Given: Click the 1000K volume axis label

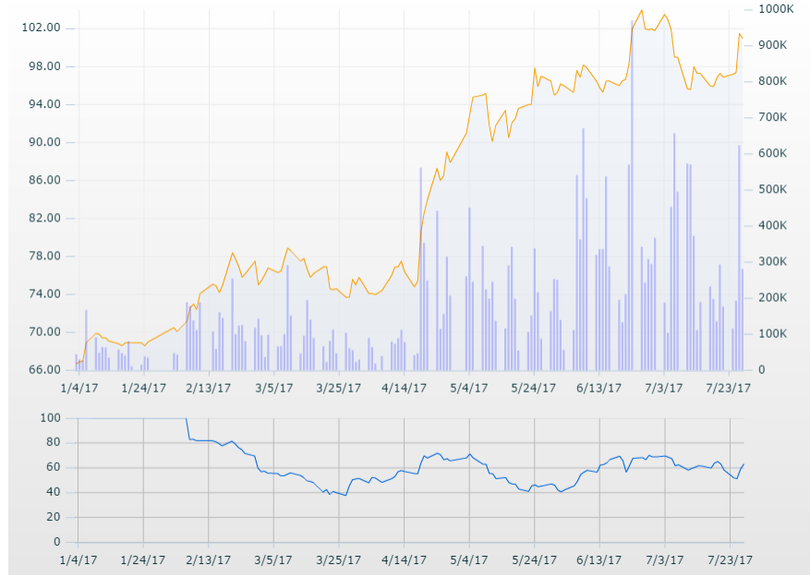Looking at the screenshot, I should [x=775, y=9].
